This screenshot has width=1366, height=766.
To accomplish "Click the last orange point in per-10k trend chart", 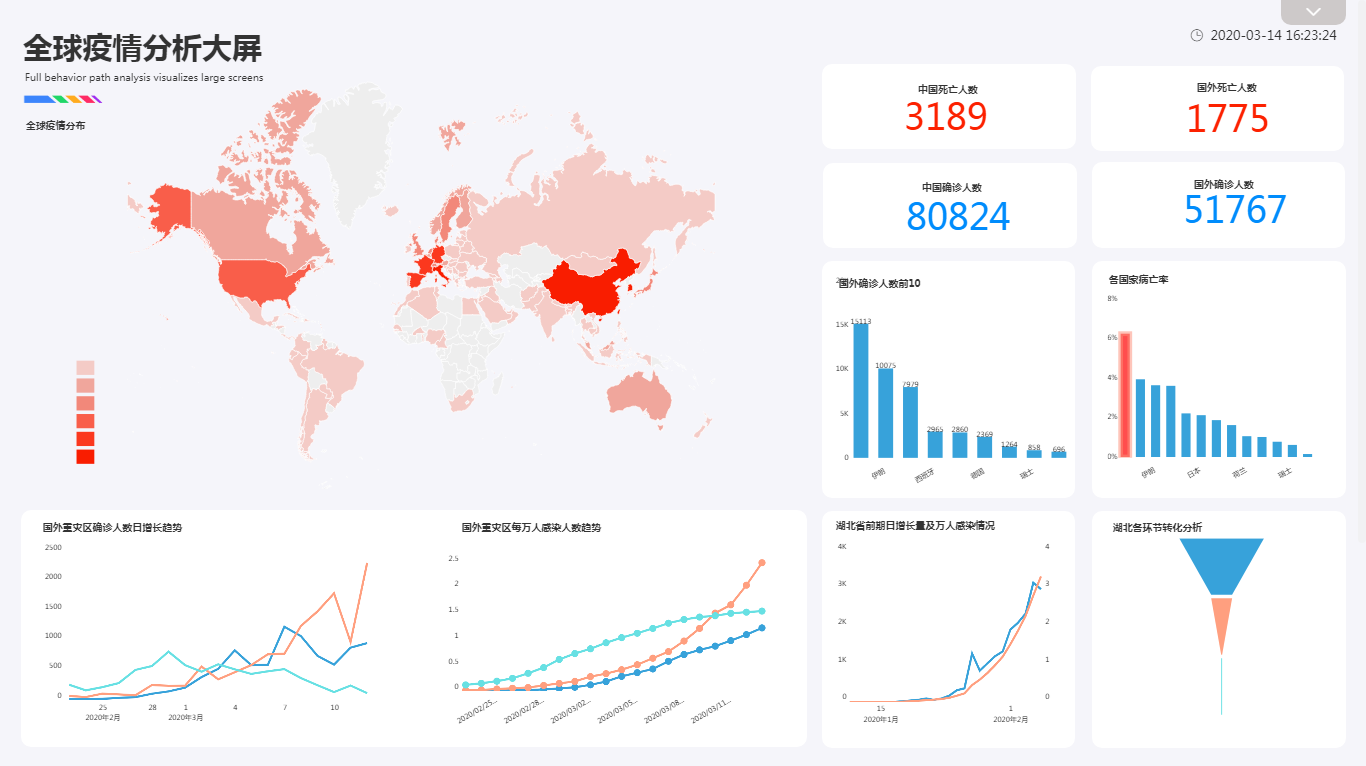I will [x=762, y=563].
